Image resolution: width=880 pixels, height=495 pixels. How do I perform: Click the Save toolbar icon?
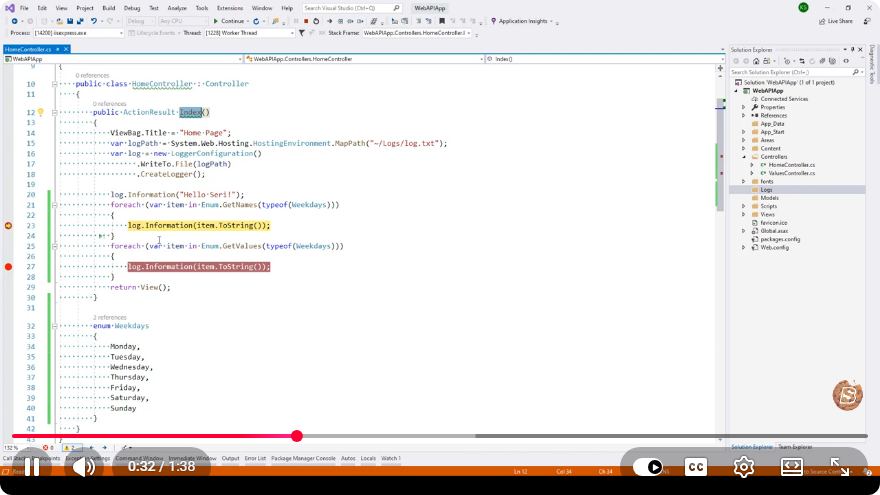pyautogui.click(x=70, y=21)
